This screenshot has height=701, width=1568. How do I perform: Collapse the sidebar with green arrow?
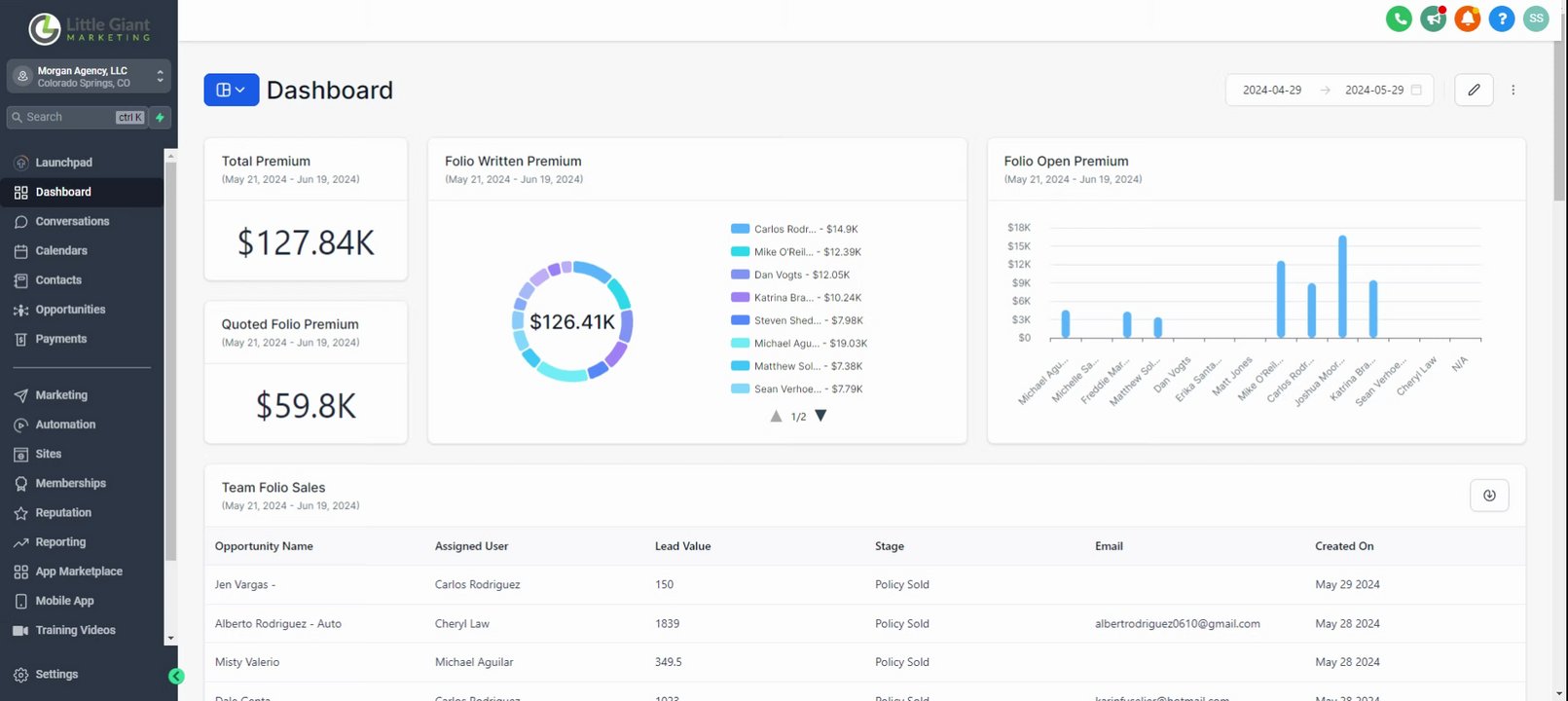[x=176, y=676]
